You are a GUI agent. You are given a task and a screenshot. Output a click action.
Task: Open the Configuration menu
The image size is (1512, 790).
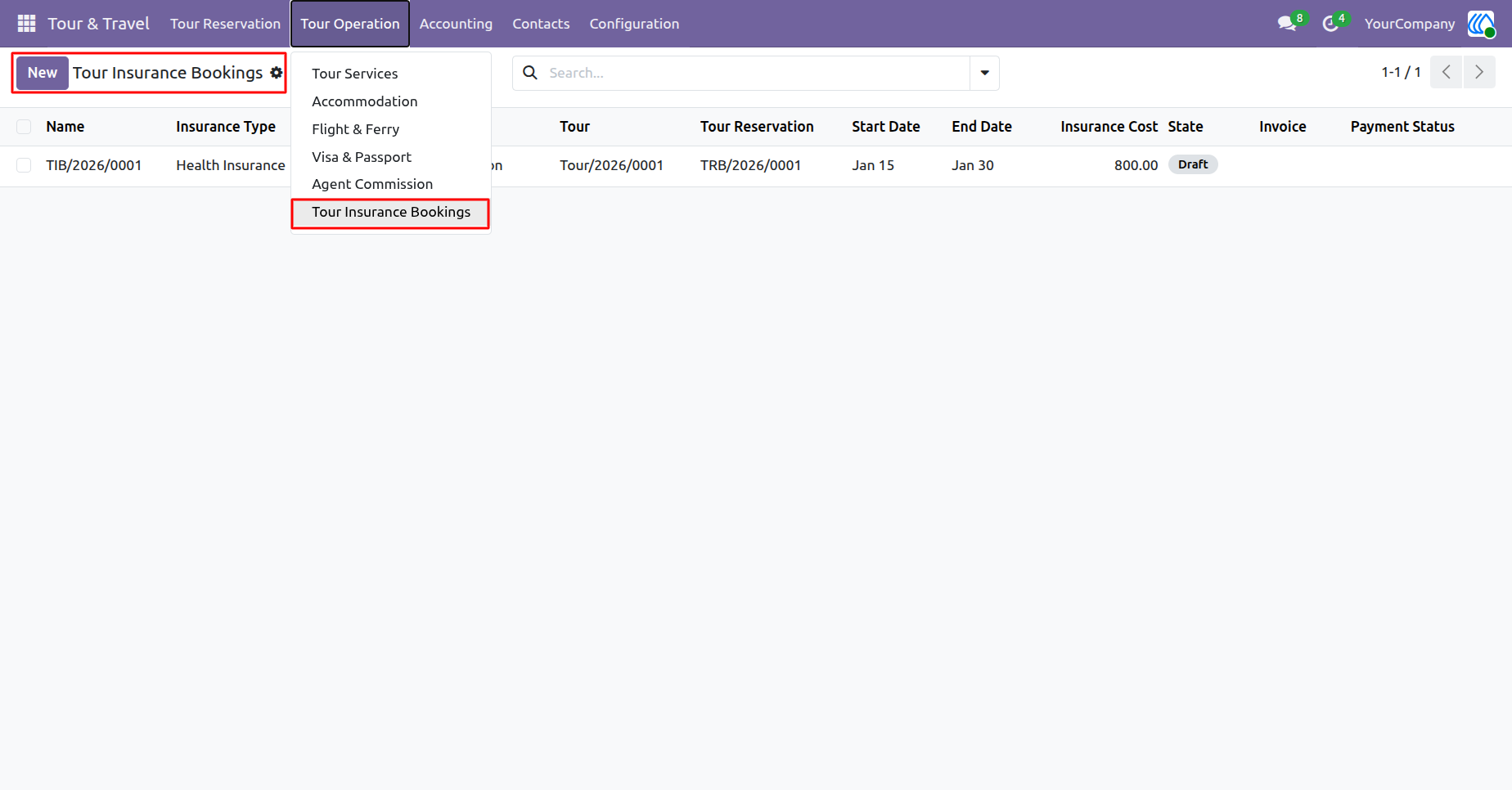(634, 24)
